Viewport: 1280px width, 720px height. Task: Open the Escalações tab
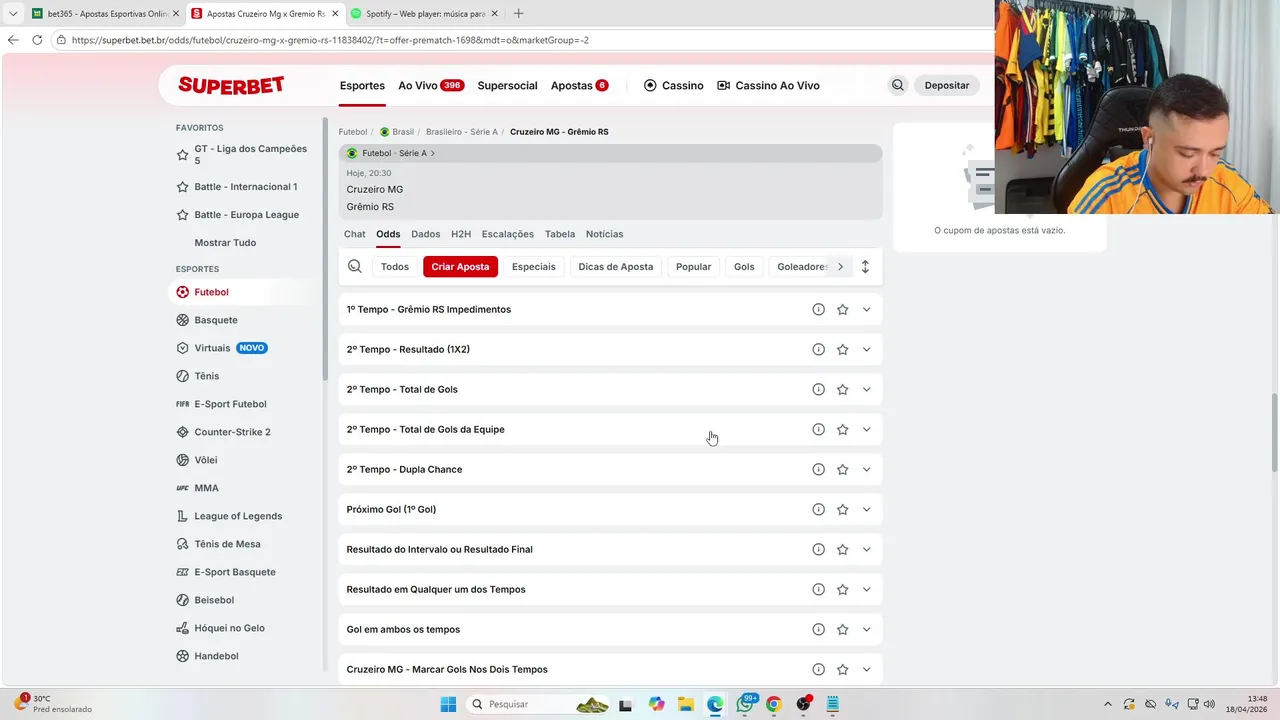point(508,234)
